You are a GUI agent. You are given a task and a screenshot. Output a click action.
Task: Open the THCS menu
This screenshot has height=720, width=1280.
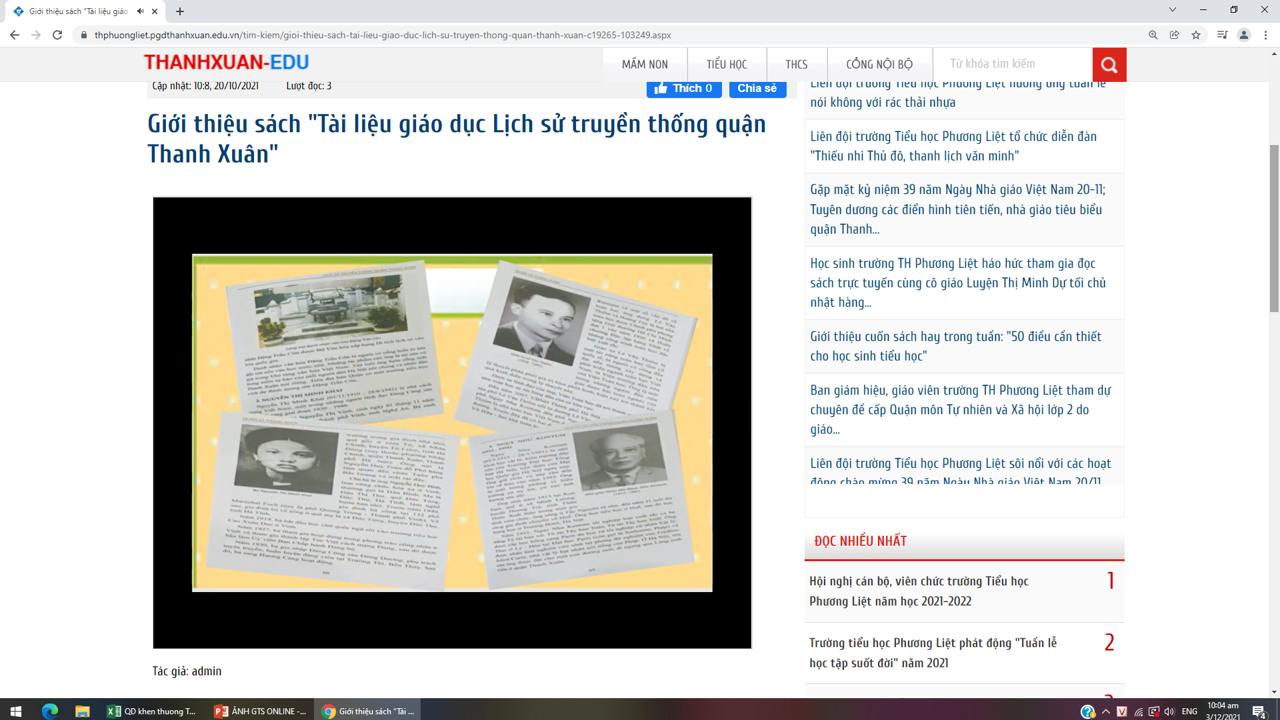[797, 64]
